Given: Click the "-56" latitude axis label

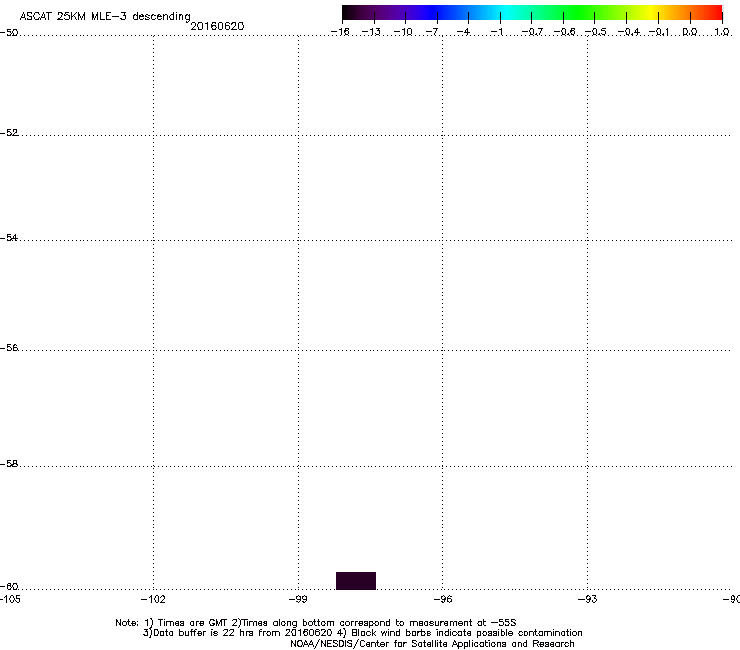Looking at the screenshot, I should (9, 348).
